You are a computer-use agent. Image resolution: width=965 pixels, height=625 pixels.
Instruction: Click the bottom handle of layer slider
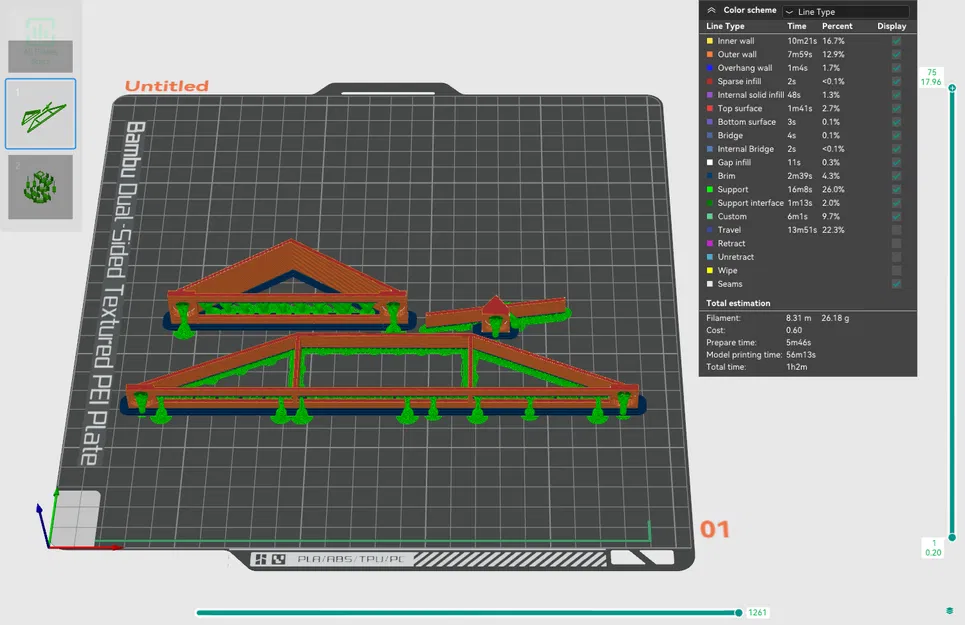pos(952,538)
